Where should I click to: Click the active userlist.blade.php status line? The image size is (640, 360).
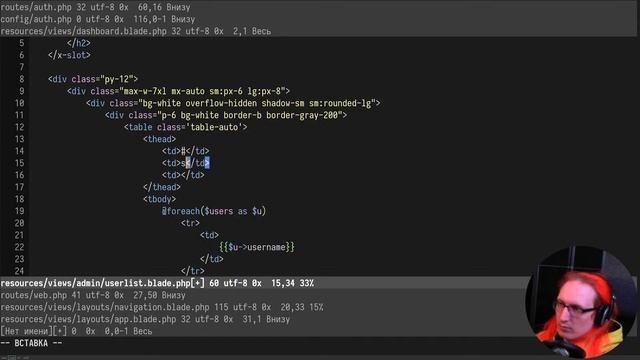click(318, 283)
